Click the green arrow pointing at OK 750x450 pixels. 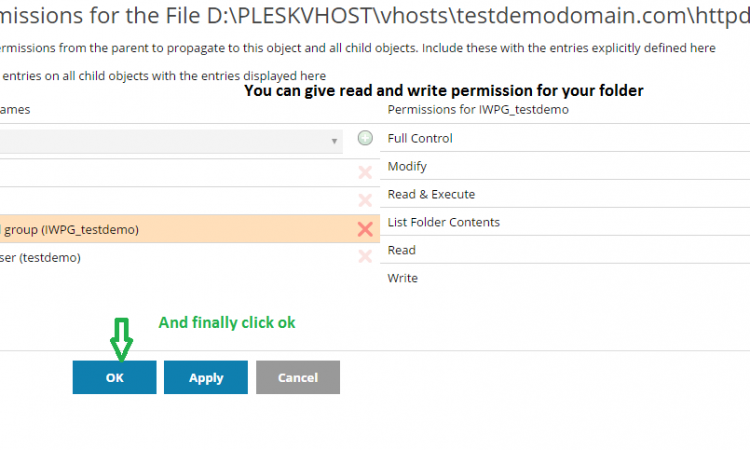121,340
